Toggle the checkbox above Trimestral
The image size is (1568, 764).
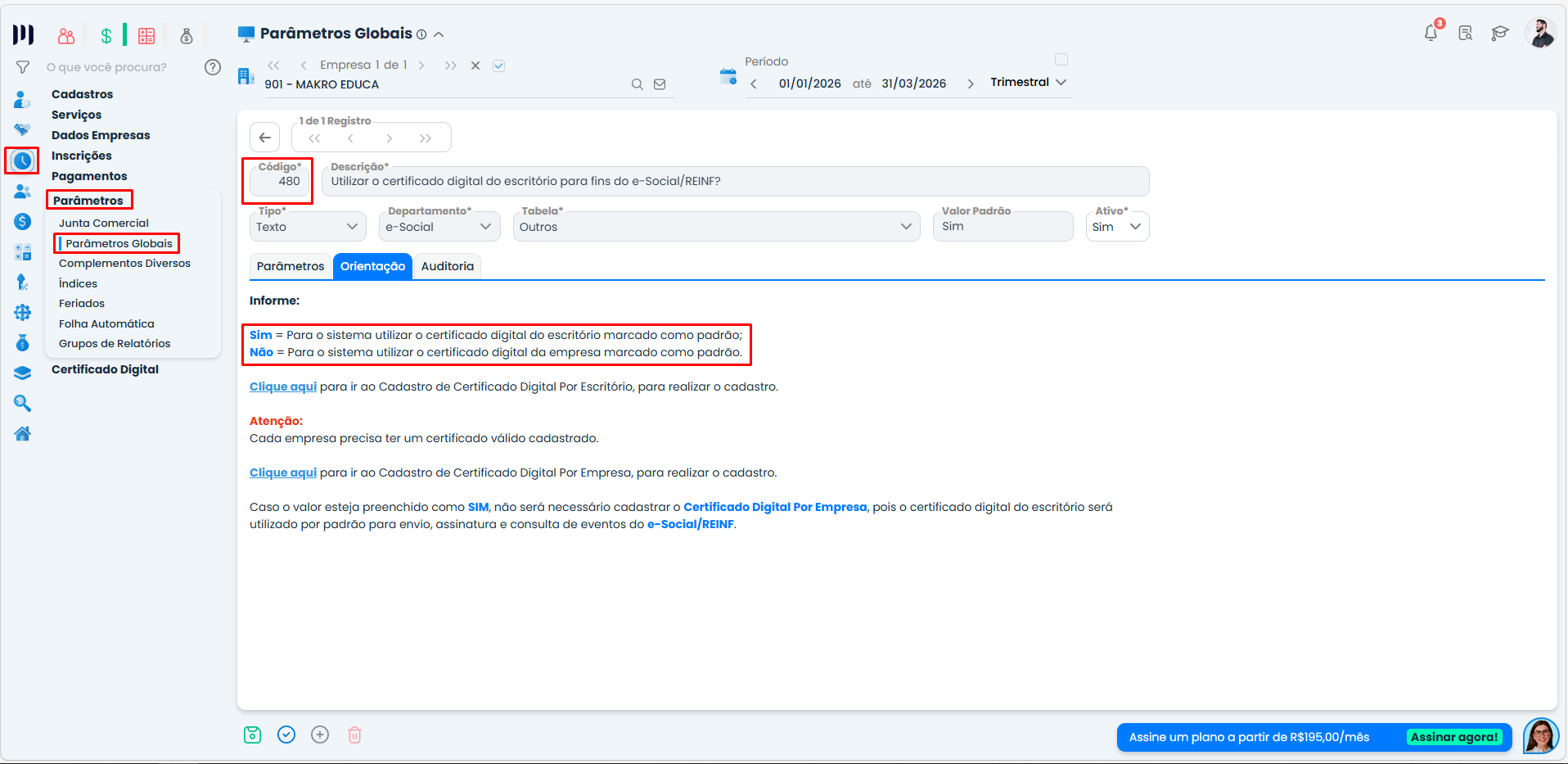point(1061,59)
